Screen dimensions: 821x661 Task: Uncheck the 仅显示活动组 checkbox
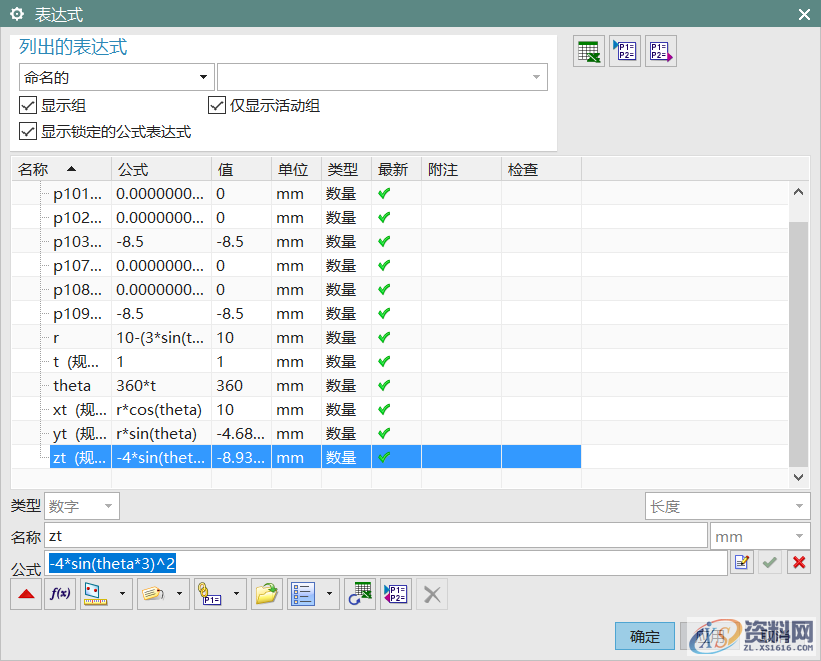pos(217,105)
